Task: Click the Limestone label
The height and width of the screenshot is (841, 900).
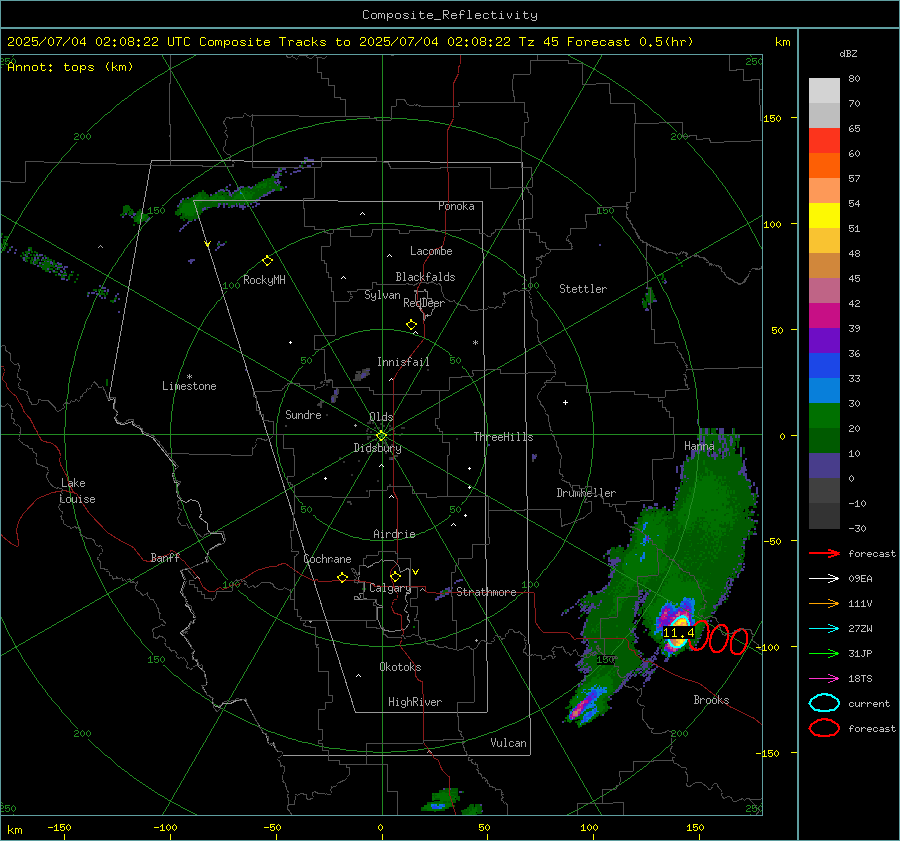Action: (189, 386)
